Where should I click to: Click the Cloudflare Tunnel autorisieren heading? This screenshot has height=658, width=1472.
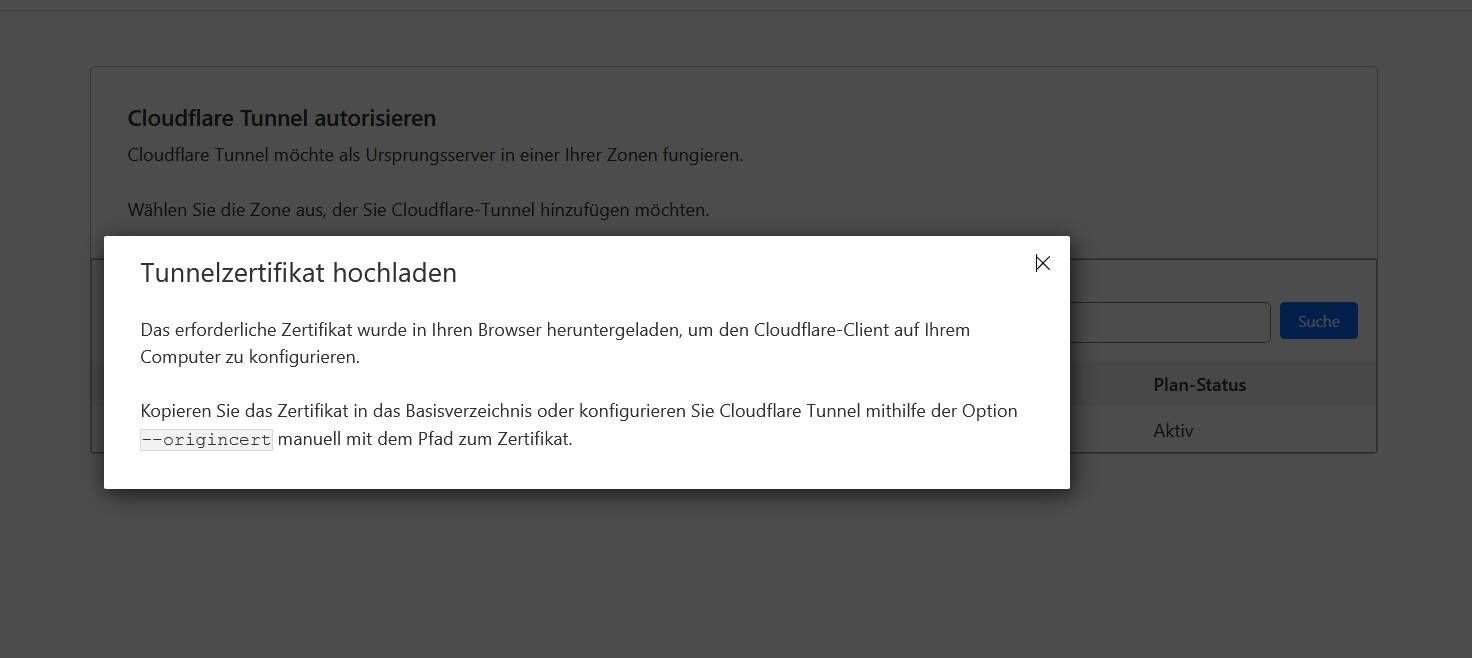[281, 118]
